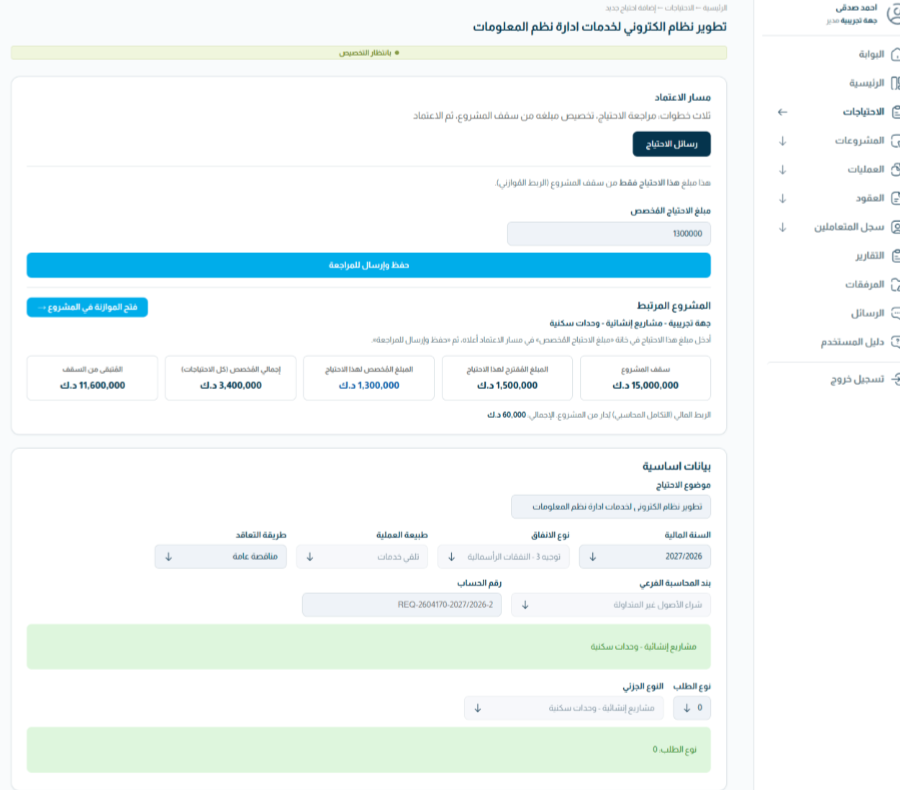
Task: Go to الرئيسية sidebar item
Action: pos(866,83)
